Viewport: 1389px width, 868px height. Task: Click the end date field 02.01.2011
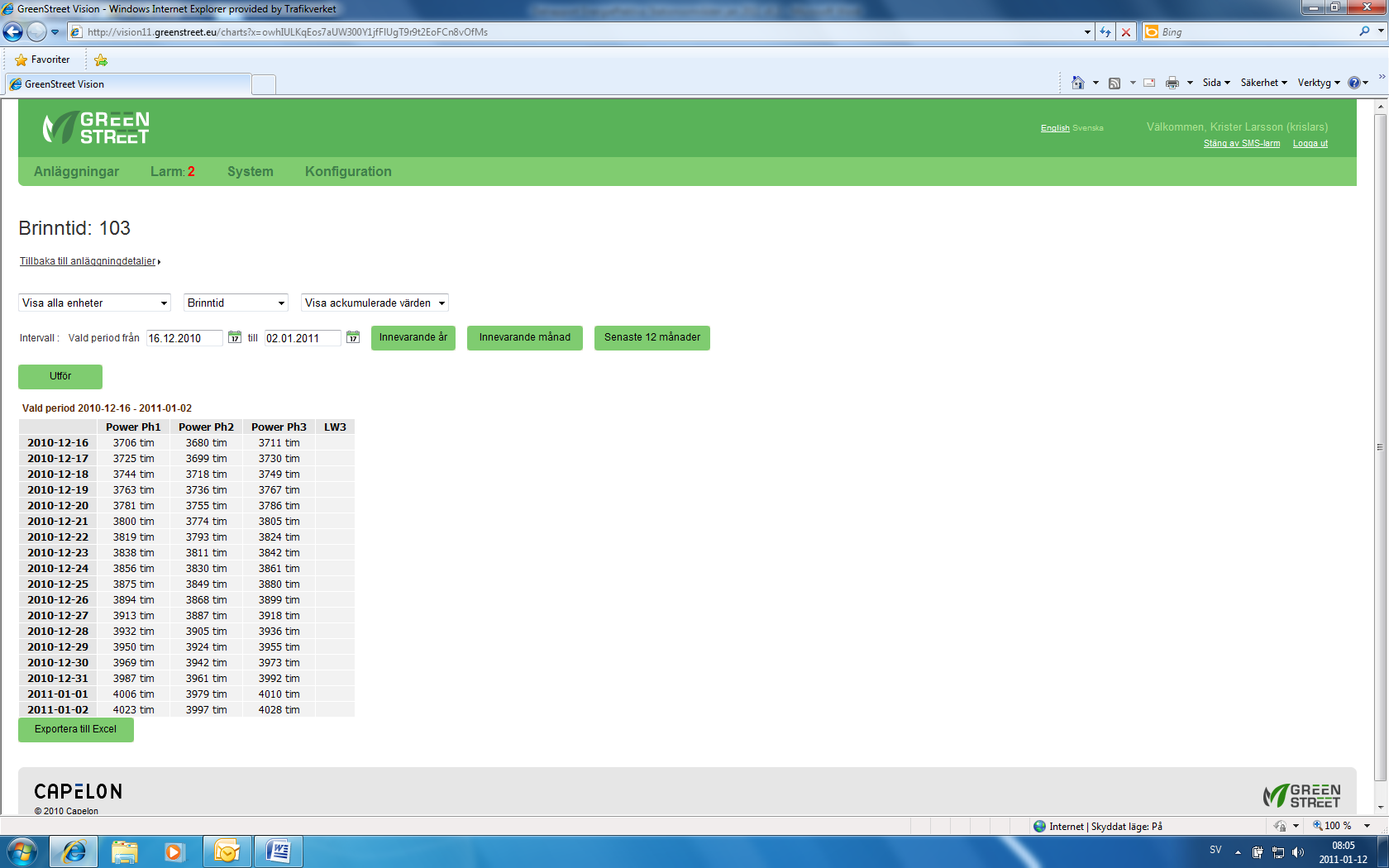click(303, 338)
